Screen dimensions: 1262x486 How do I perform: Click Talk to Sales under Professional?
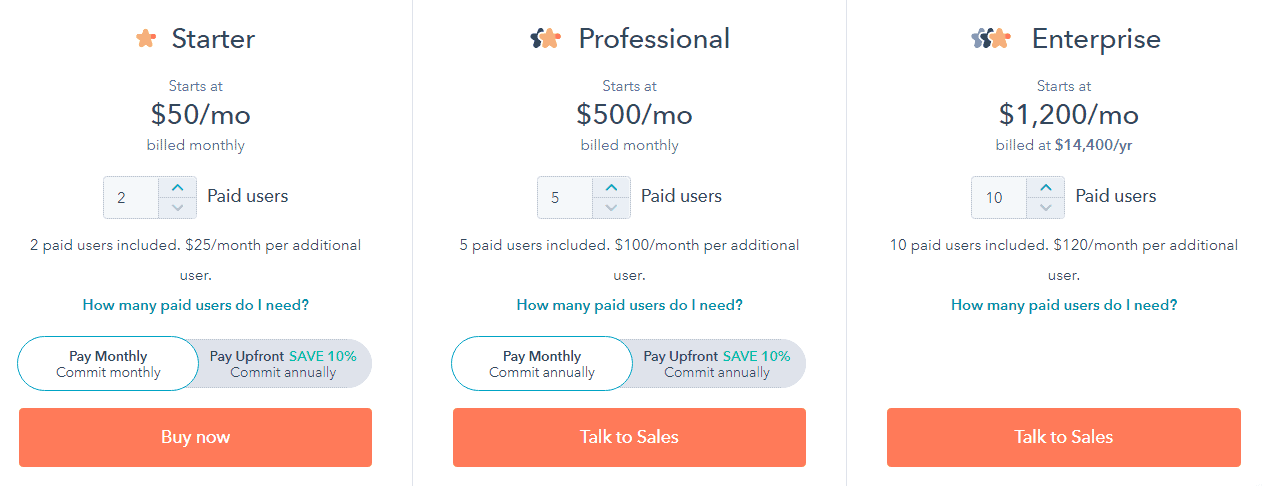pyautogui.click(x=629, y=437)
